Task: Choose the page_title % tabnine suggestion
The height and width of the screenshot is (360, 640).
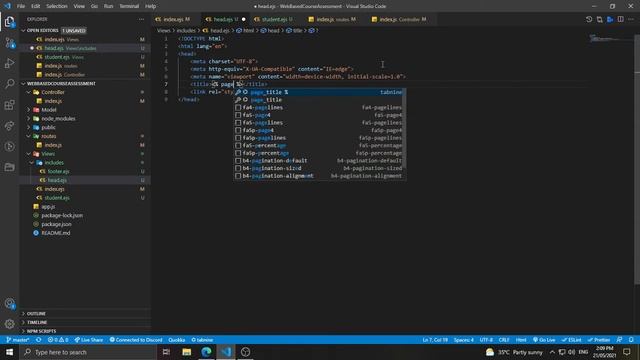Action: pyautogui.click(x=319, y=92)
